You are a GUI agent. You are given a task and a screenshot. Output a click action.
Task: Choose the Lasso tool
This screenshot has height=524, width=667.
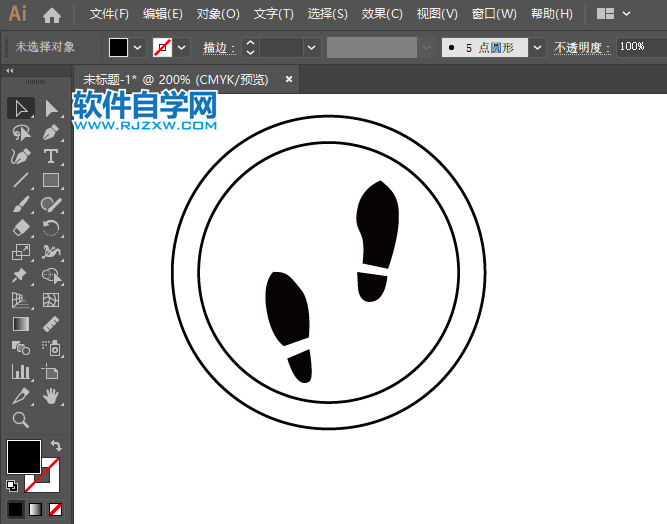click(x=20, y=133)
